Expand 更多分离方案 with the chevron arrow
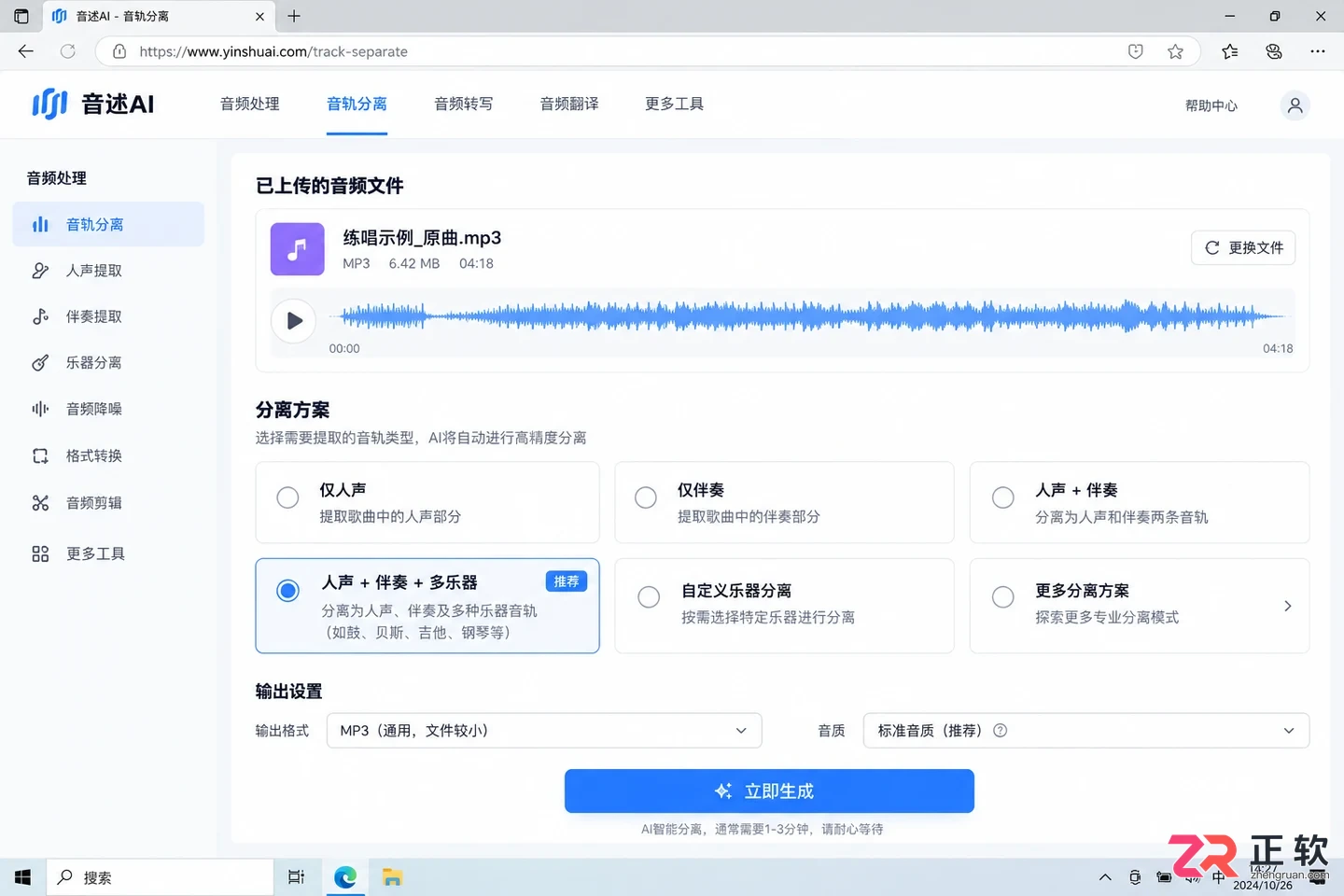 1288,606
